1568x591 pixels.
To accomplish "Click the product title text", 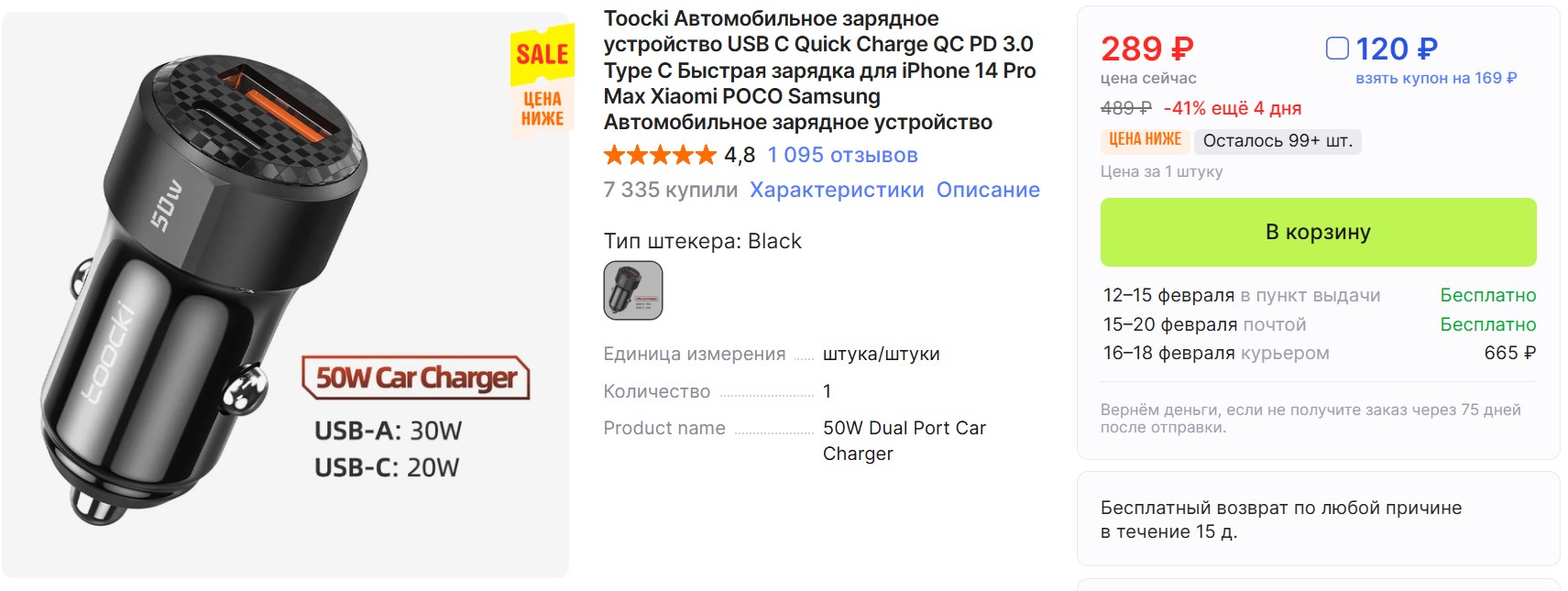I will tap(818, 71).
